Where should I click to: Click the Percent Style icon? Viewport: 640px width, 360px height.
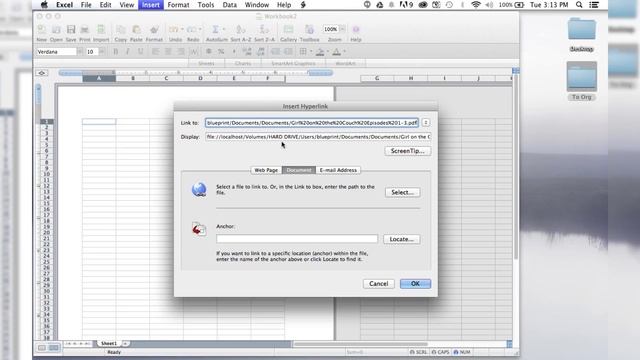pos(221,52)
